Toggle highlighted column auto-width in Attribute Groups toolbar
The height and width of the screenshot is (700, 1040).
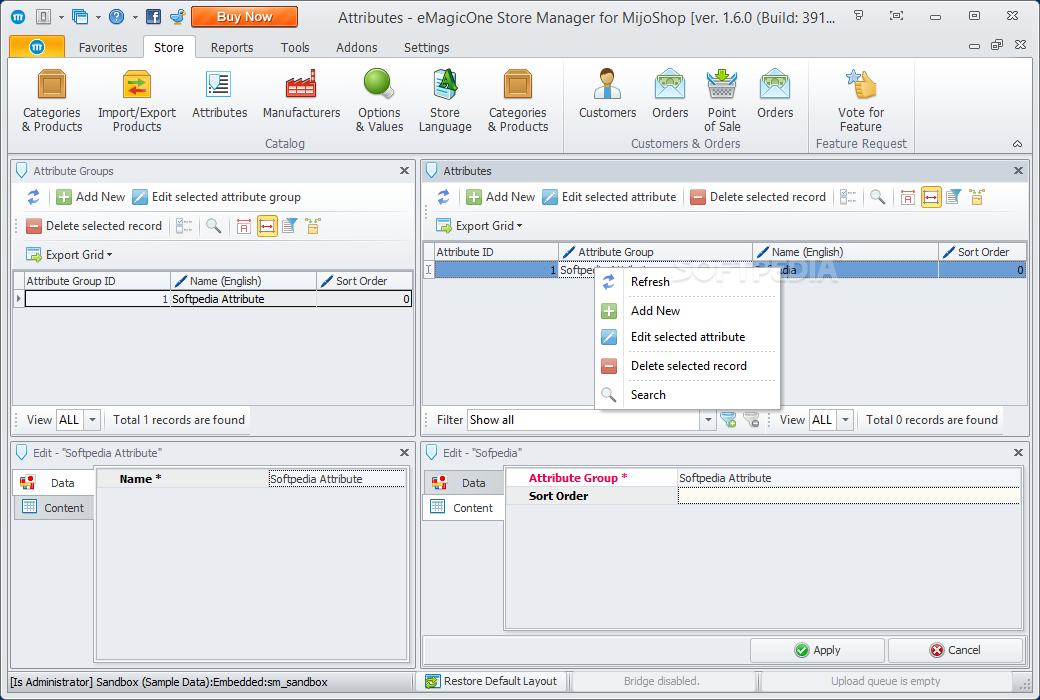click(x=267, y=226)
